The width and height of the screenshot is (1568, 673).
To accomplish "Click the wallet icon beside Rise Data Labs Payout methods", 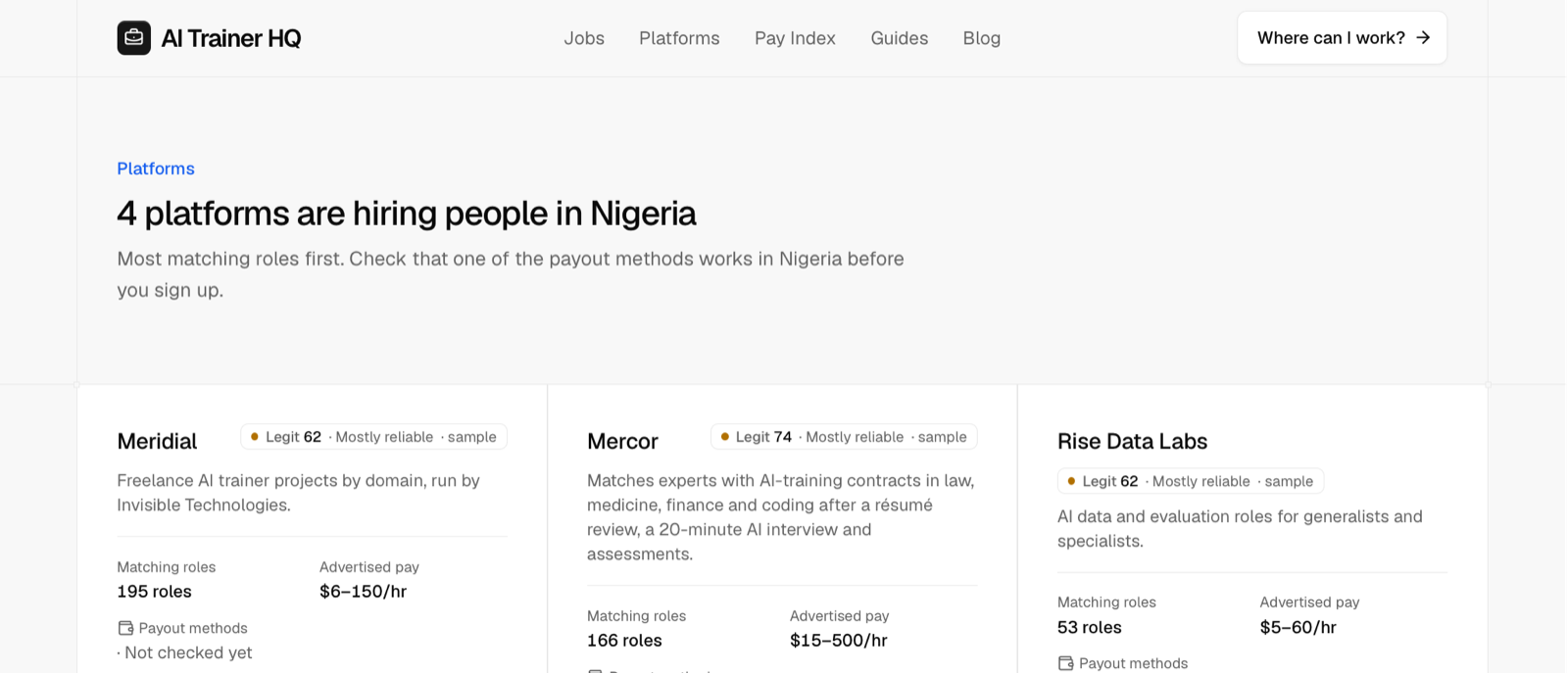I will (1065, 663).
